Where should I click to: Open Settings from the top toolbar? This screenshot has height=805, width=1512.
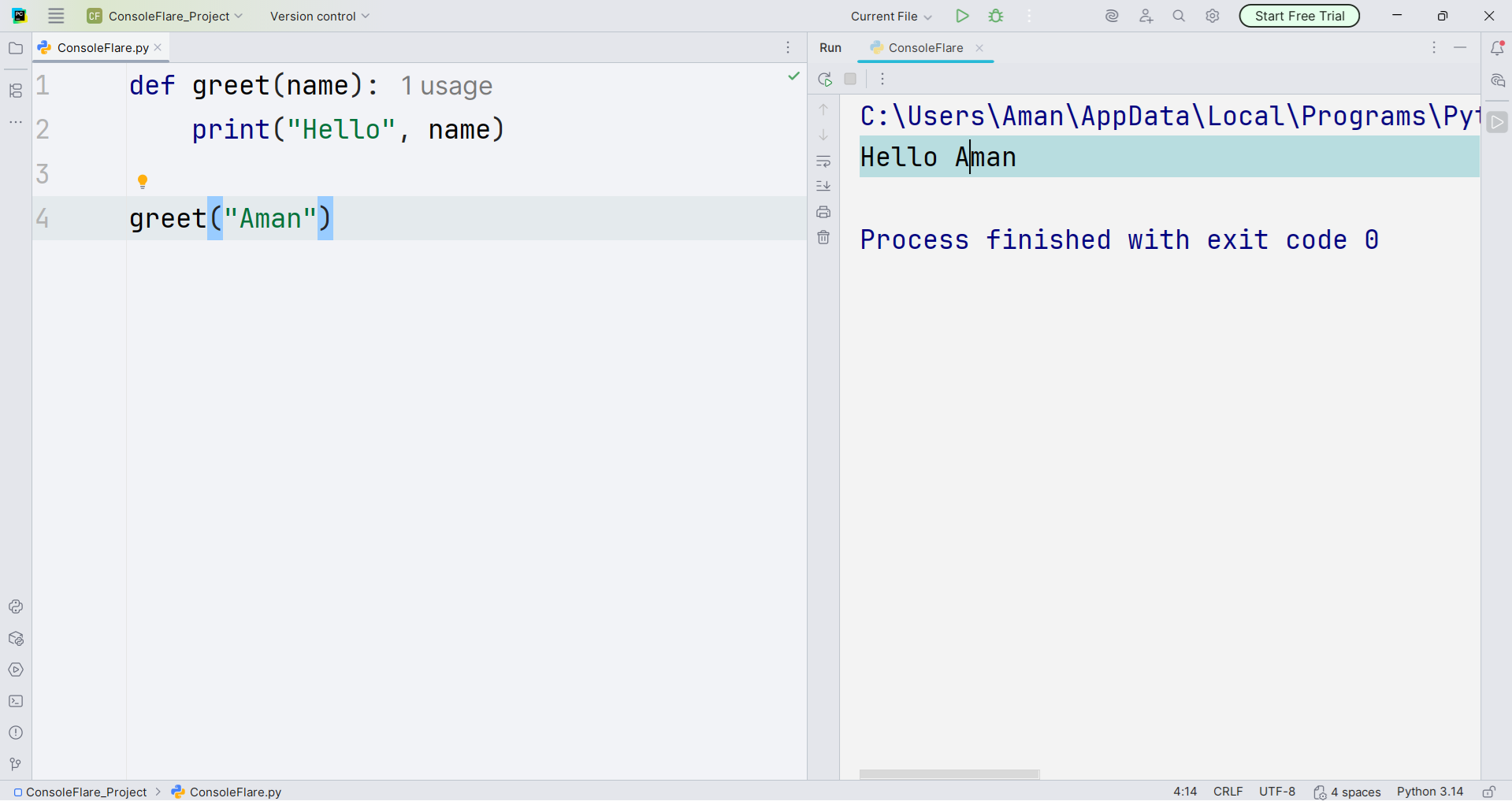pos(1212,16)
